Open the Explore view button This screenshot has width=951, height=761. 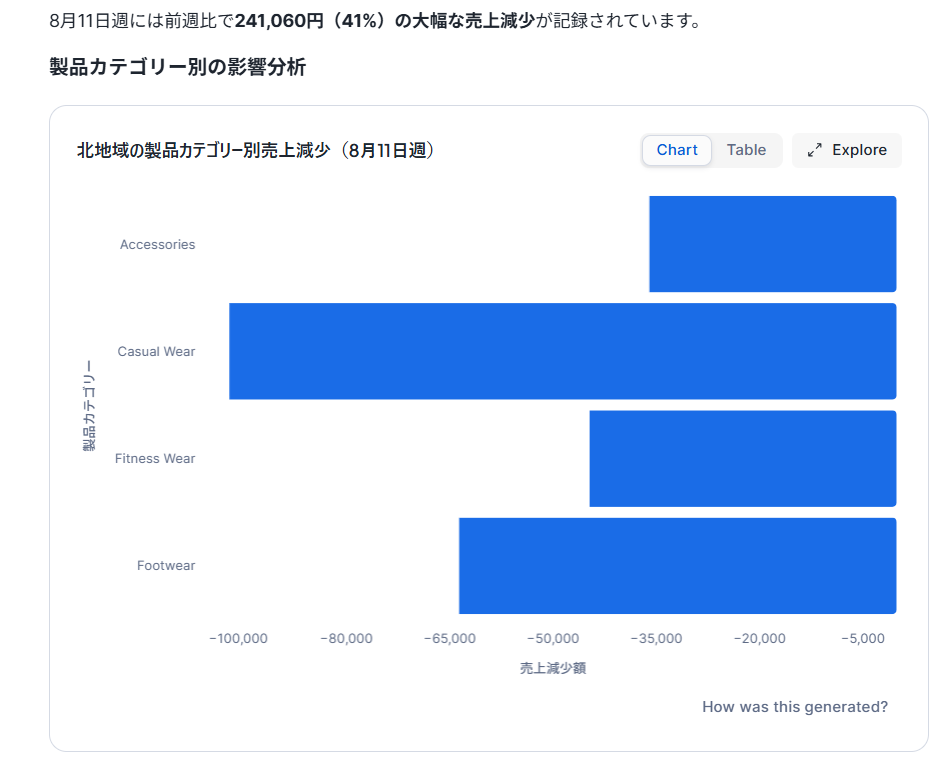tap(847, 150)
